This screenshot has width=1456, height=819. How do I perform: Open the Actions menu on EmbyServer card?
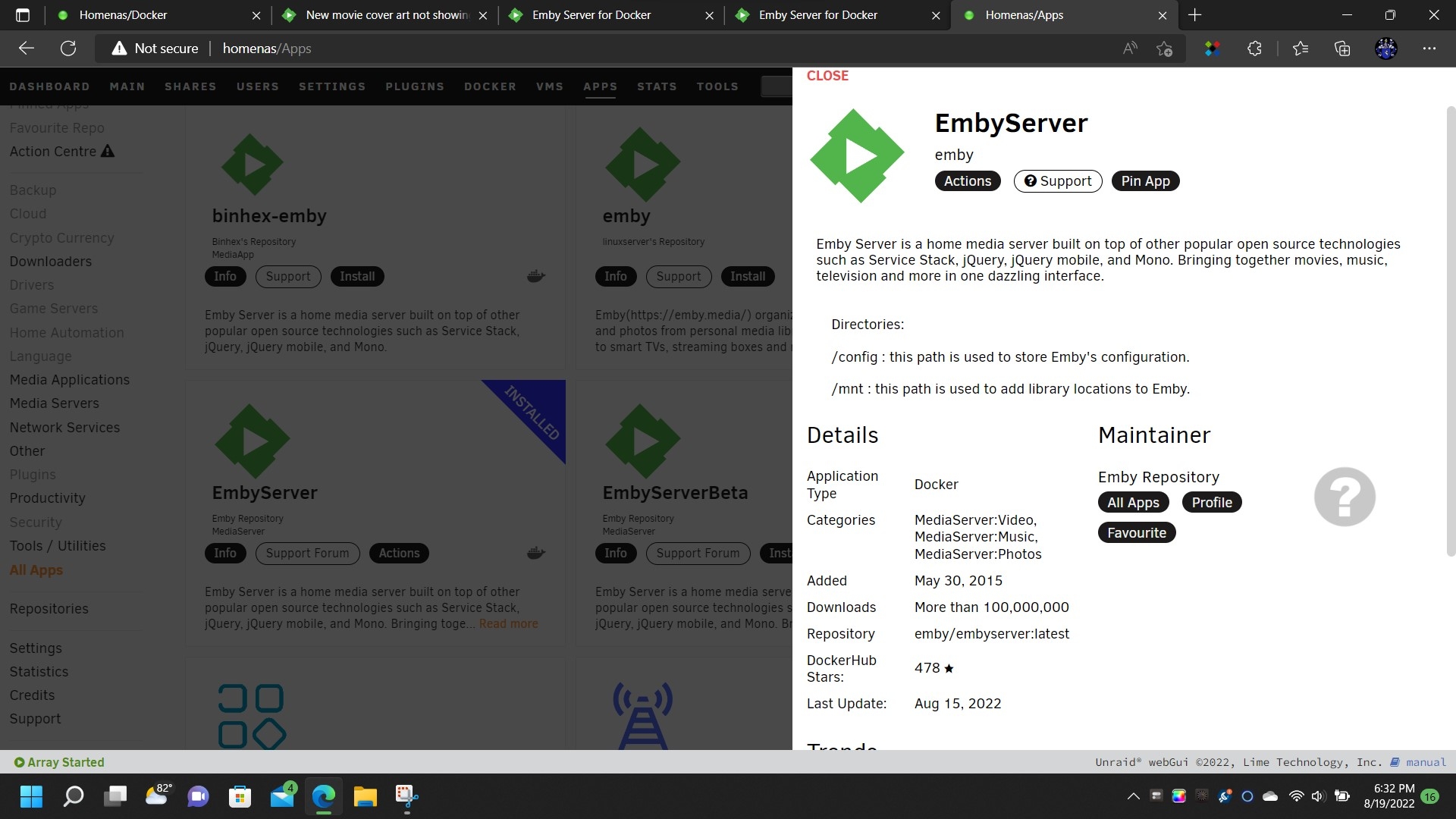[399, 553]
